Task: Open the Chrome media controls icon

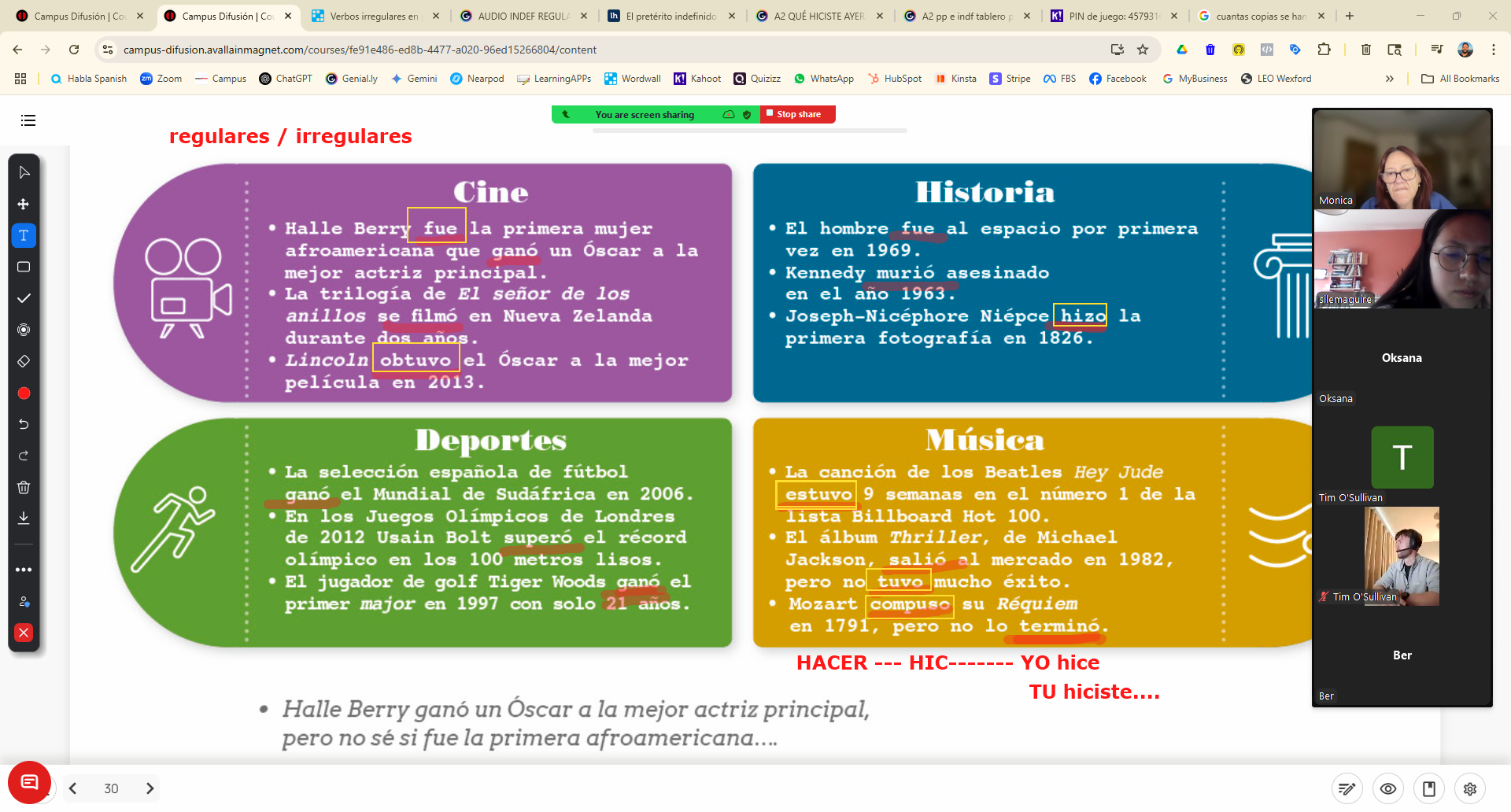Action: point(1437,50)
